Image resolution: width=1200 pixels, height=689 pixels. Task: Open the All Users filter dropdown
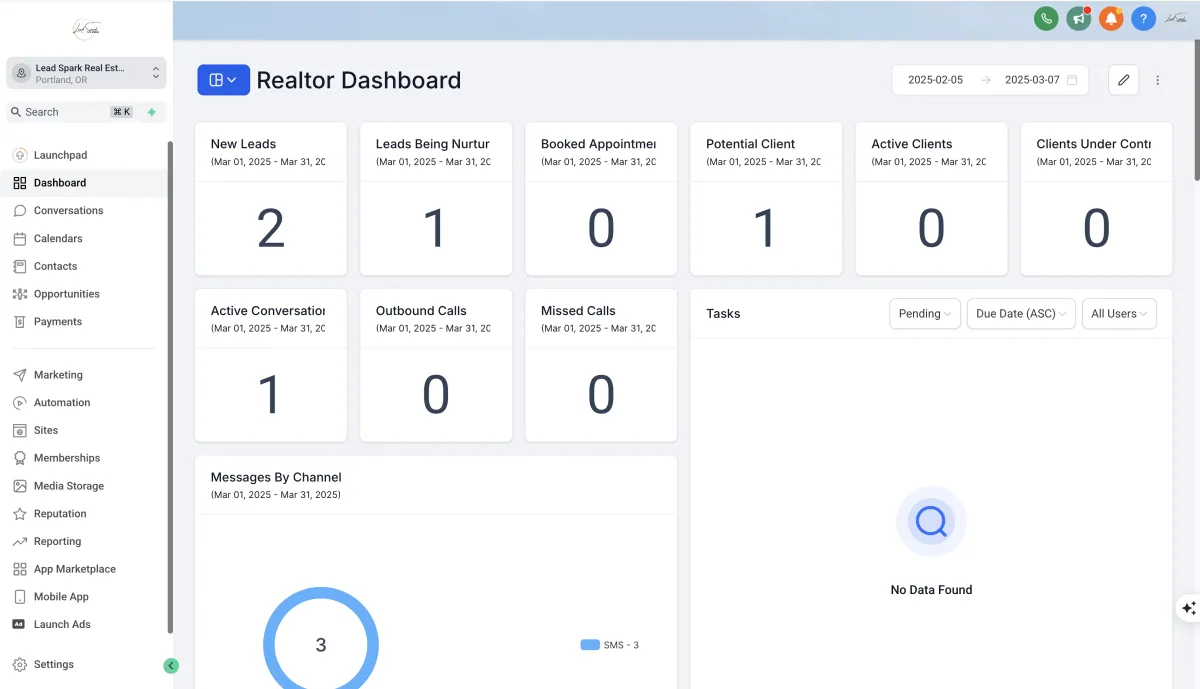pos(1119,314)
